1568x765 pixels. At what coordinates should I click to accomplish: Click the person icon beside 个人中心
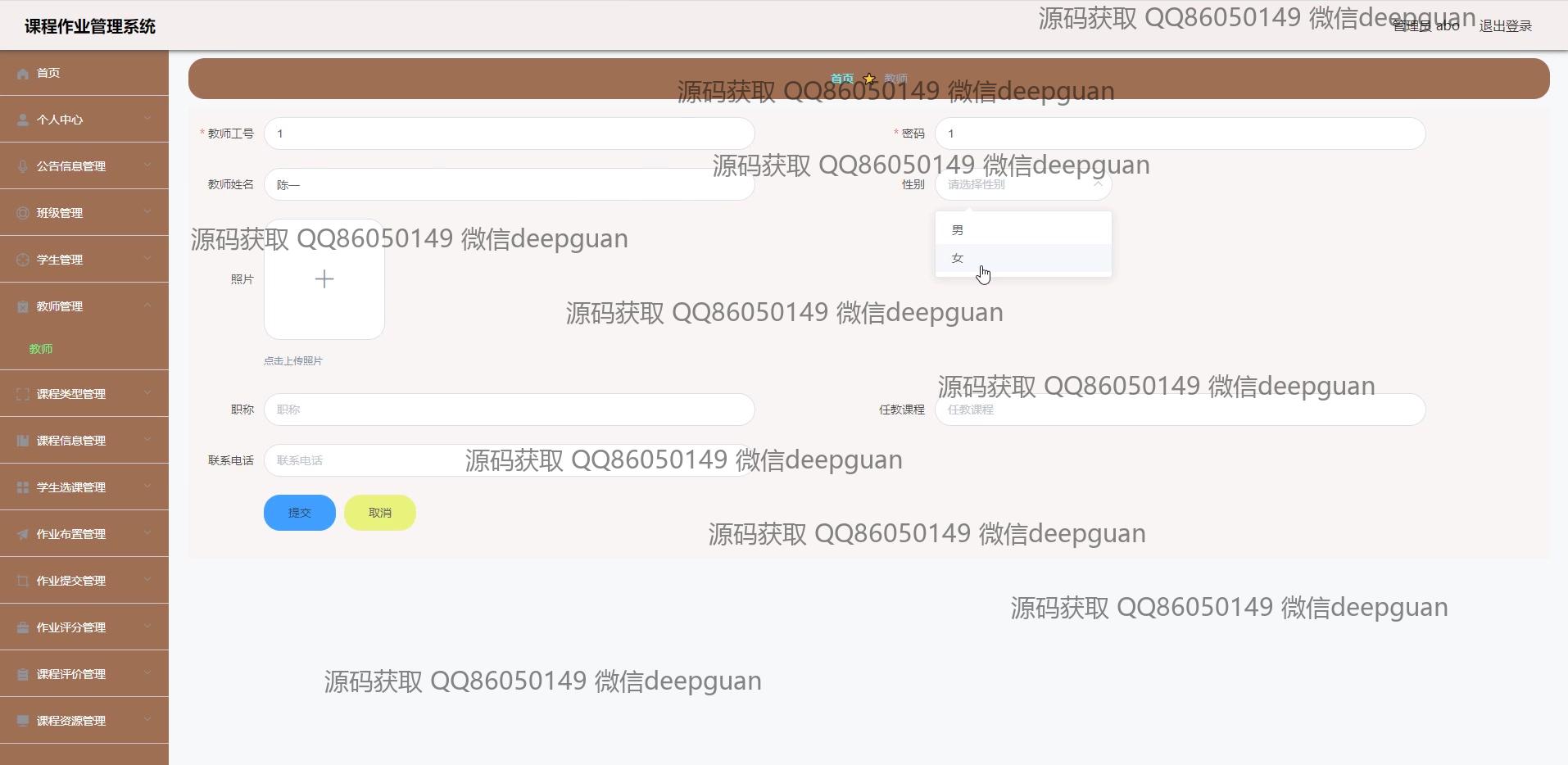coord(23,120)
